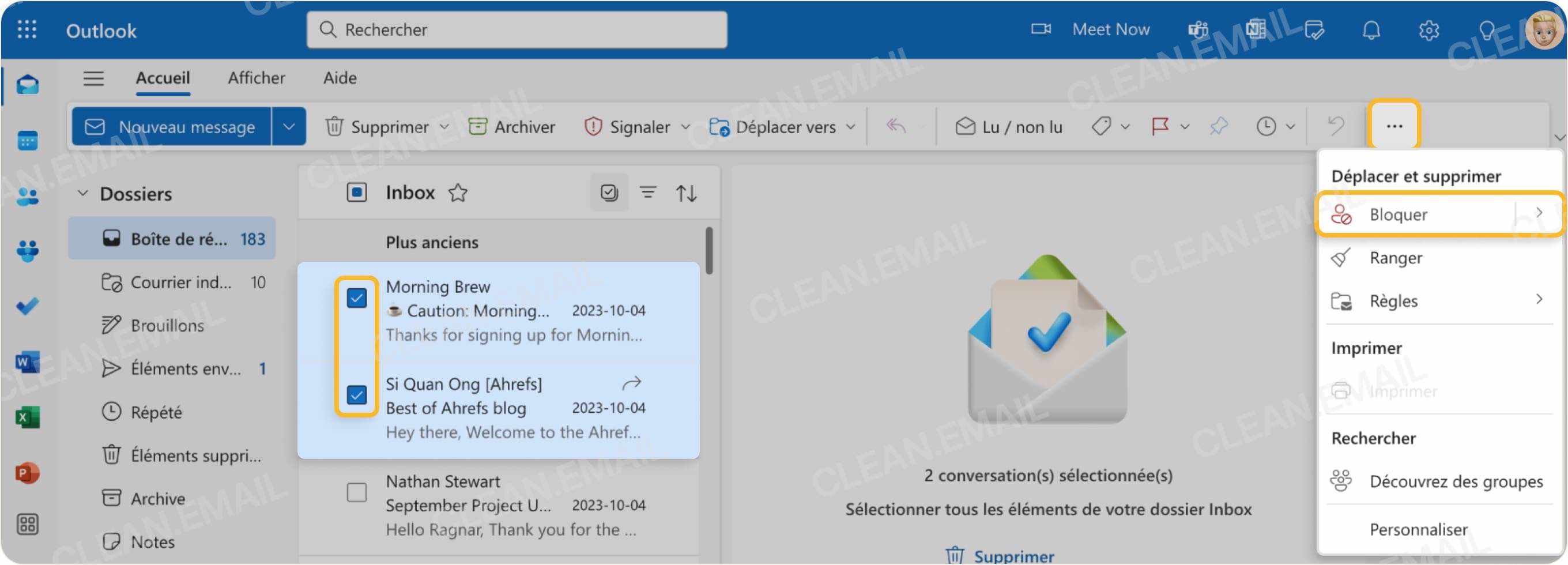Image resolution: width=1568 pixels, height=565 pixels.
Task: Launch Excel from the sidebar
Action: 28,417
